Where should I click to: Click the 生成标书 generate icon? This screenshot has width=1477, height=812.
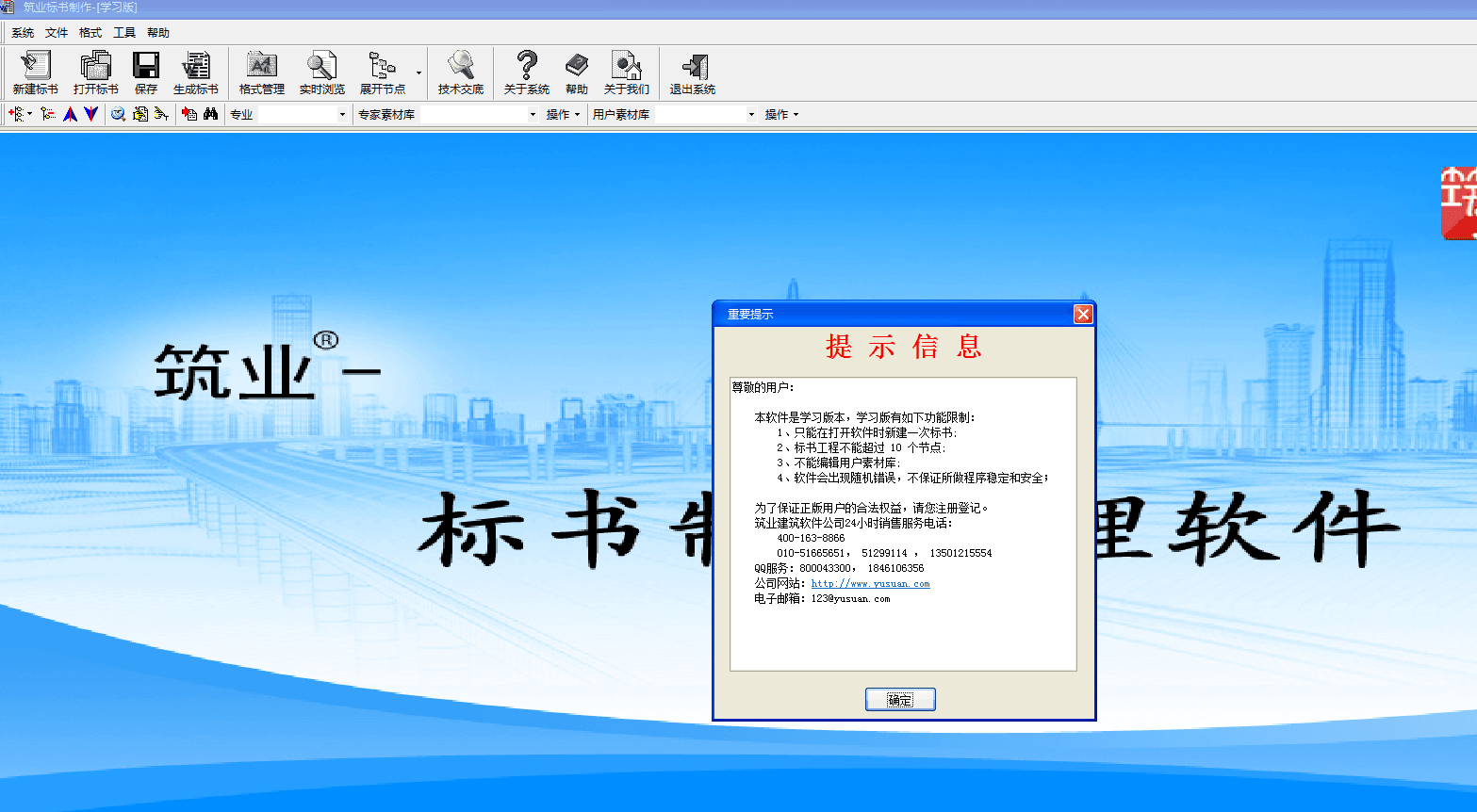[195, 73]
